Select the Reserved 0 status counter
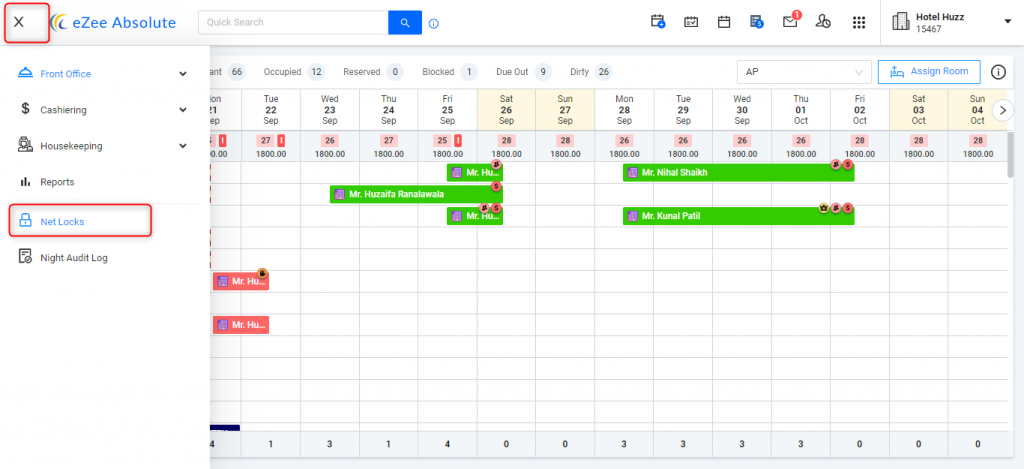 [373, 72]
